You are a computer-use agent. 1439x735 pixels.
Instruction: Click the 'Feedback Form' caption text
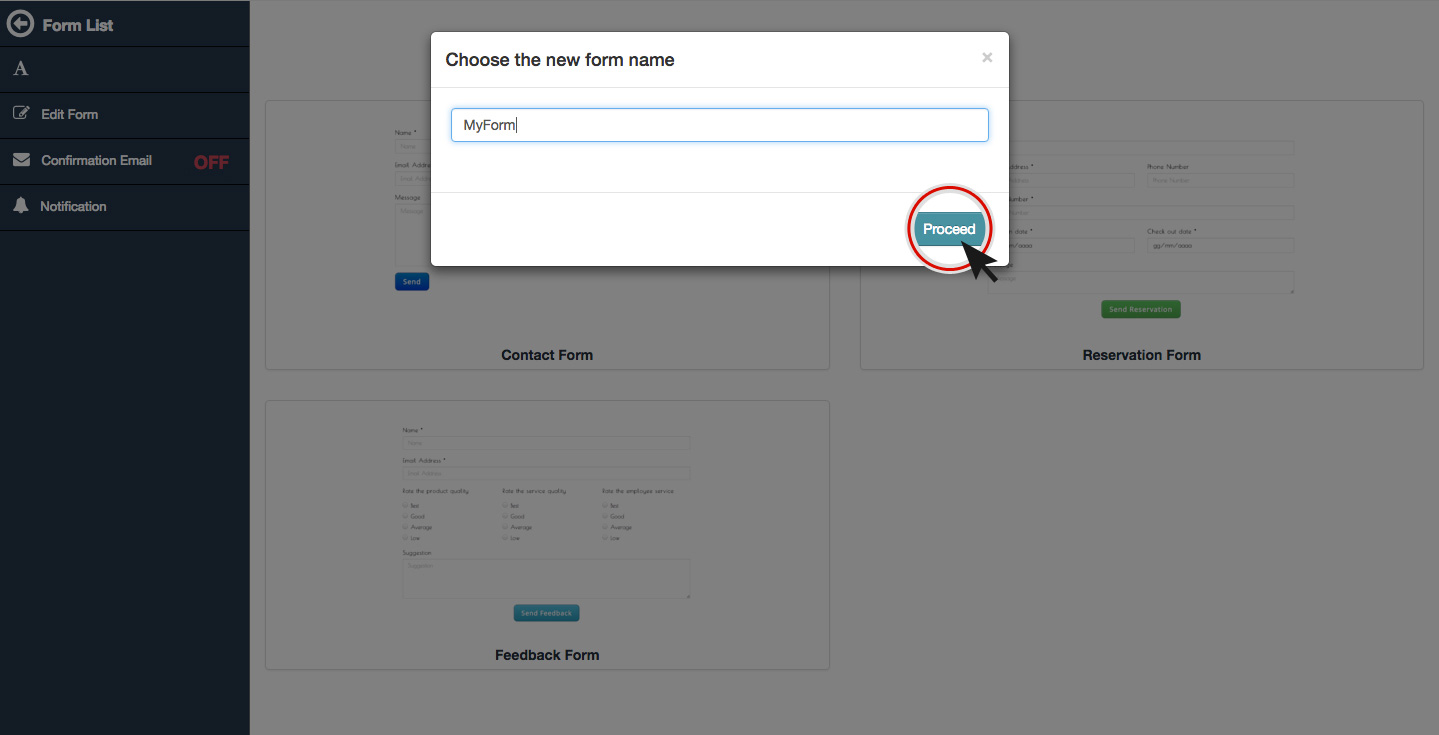point(547,655)
